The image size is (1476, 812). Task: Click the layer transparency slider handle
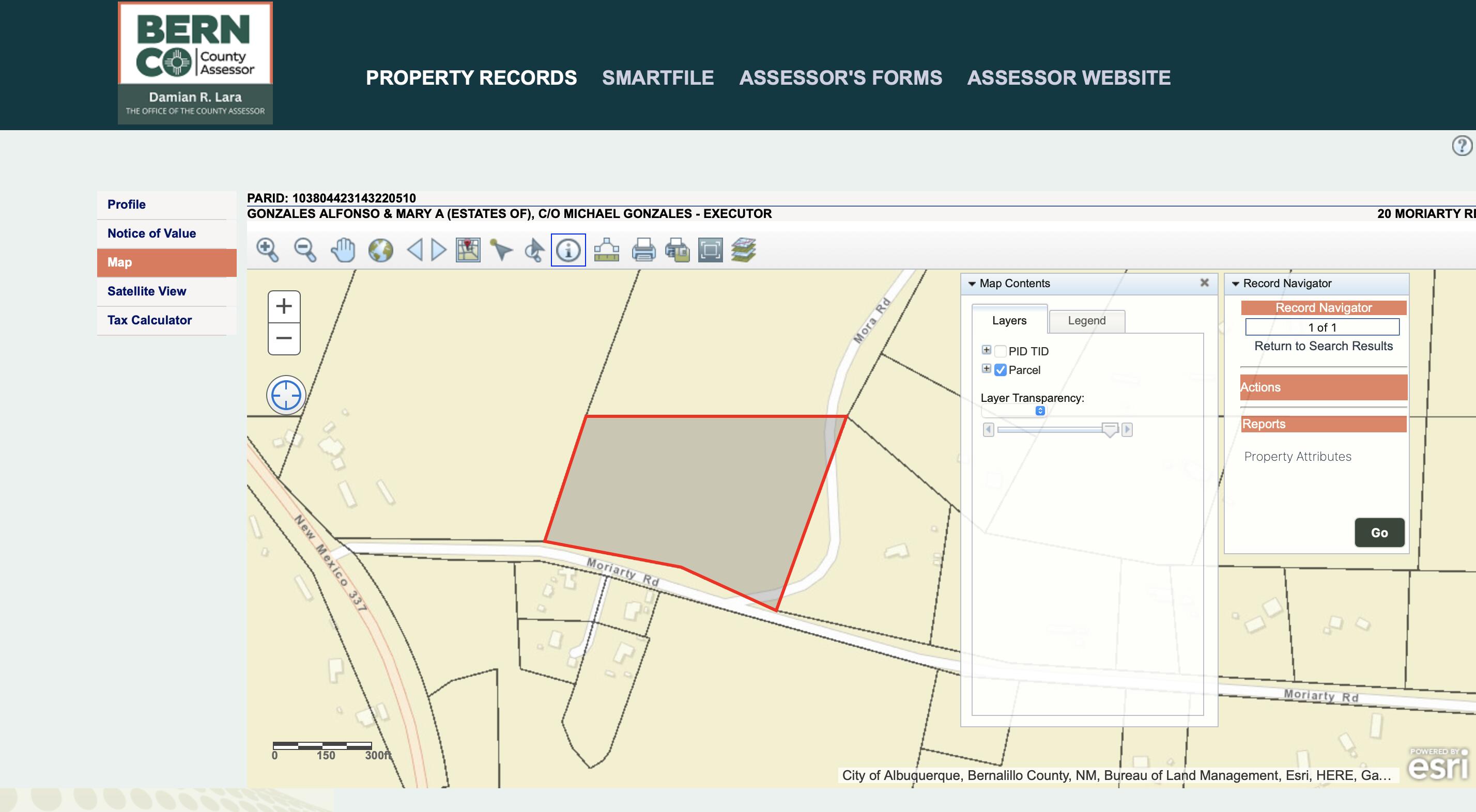click(1110, 429)
